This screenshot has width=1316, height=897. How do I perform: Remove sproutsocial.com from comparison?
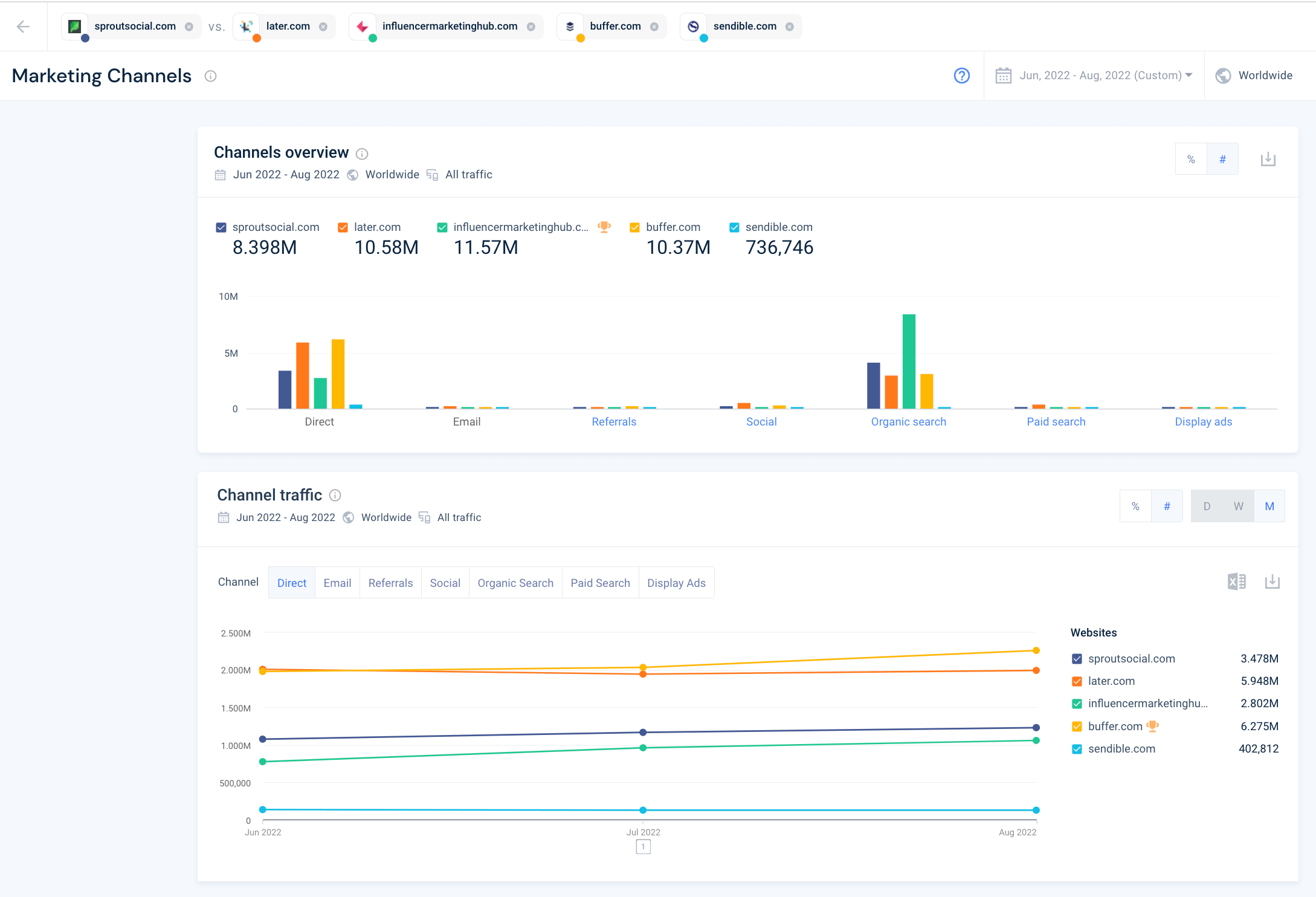click(x=189, y=27)
